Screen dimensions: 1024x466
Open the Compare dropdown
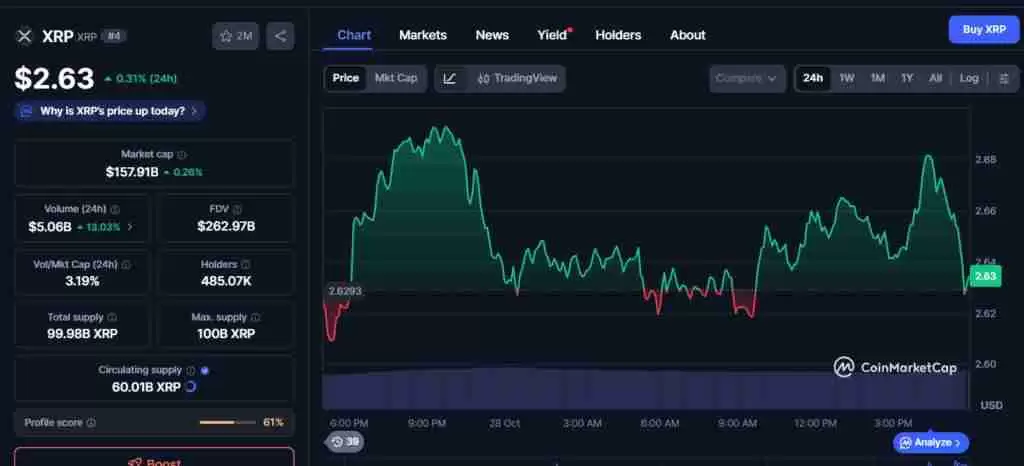pyautogui.click(x=747, y=78)
